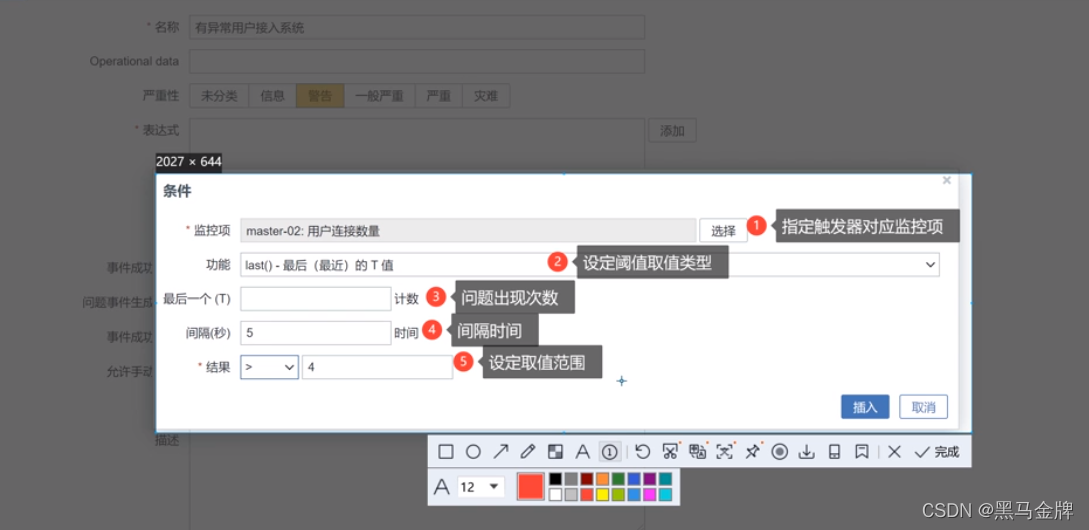Pick the purple color swatch

(x=649, y=479)
